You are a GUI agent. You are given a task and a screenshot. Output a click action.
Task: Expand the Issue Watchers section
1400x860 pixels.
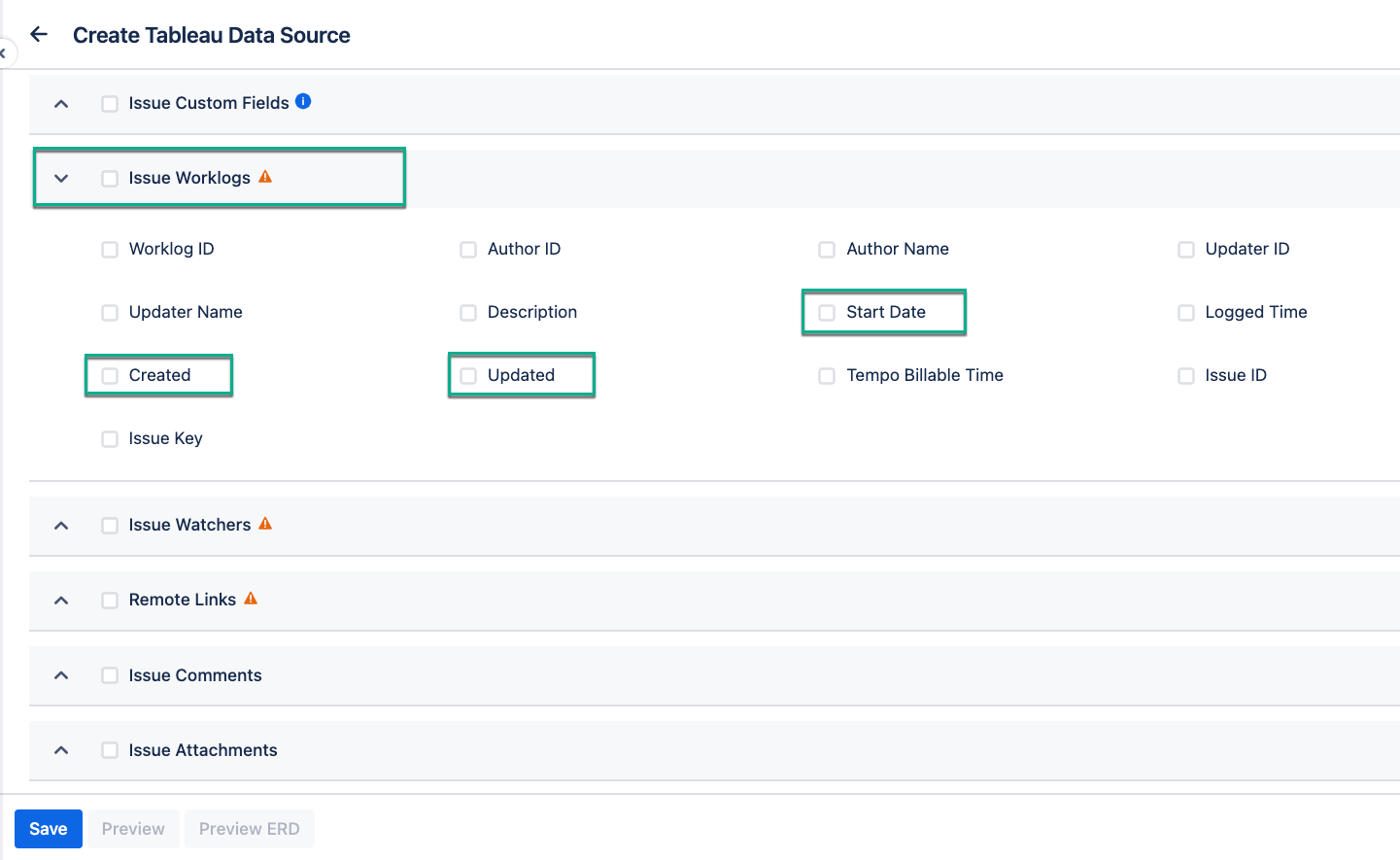(61, 526)
